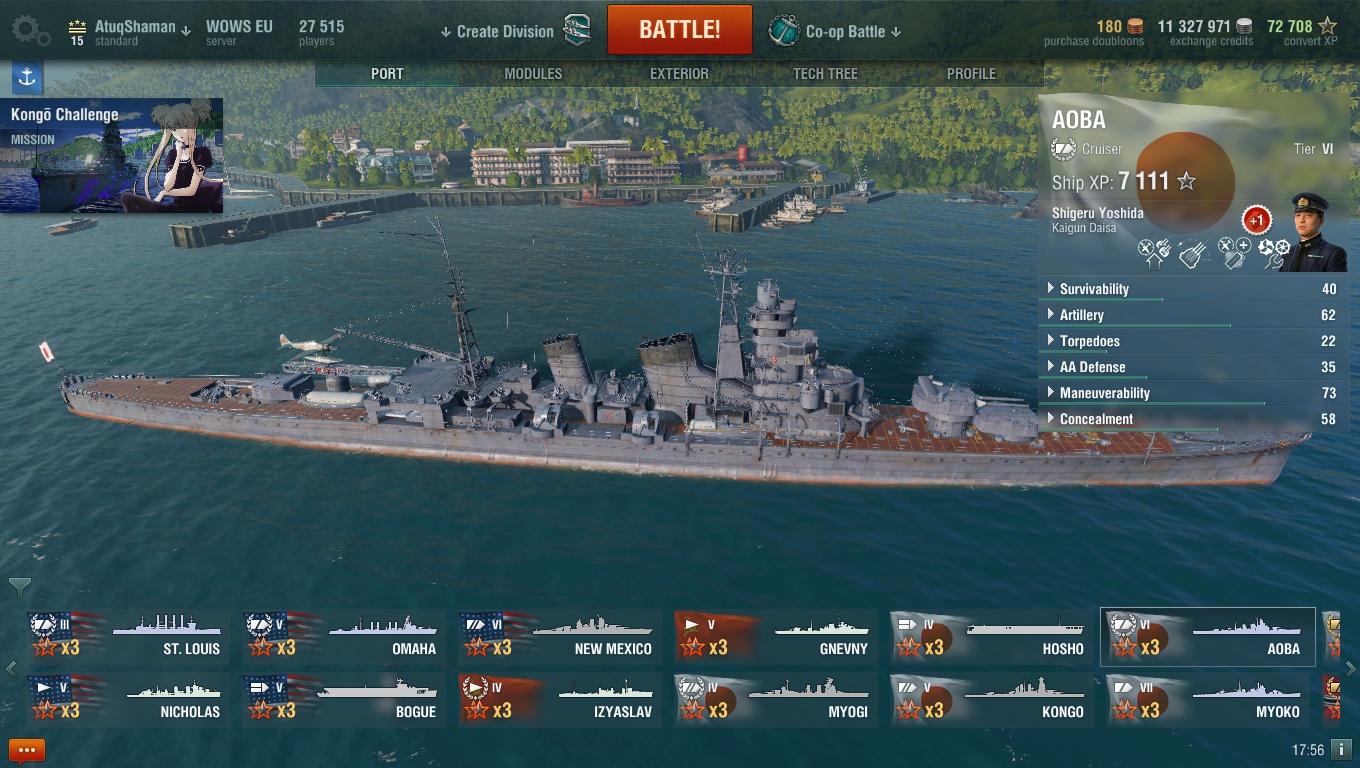1360x768 pixels.
Task: Select the NEW MEXICO ship in the carousel
Action: (560, 637)
